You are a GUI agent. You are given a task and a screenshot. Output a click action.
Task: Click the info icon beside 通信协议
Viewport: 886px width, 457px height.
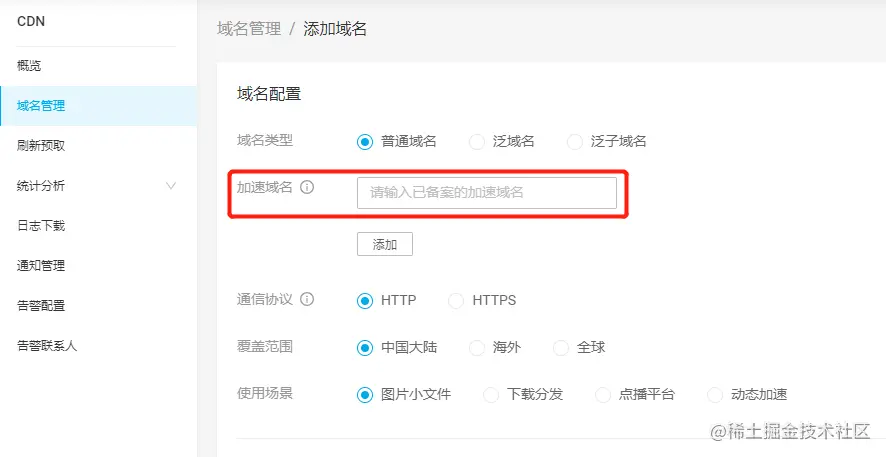click(307, 299)
